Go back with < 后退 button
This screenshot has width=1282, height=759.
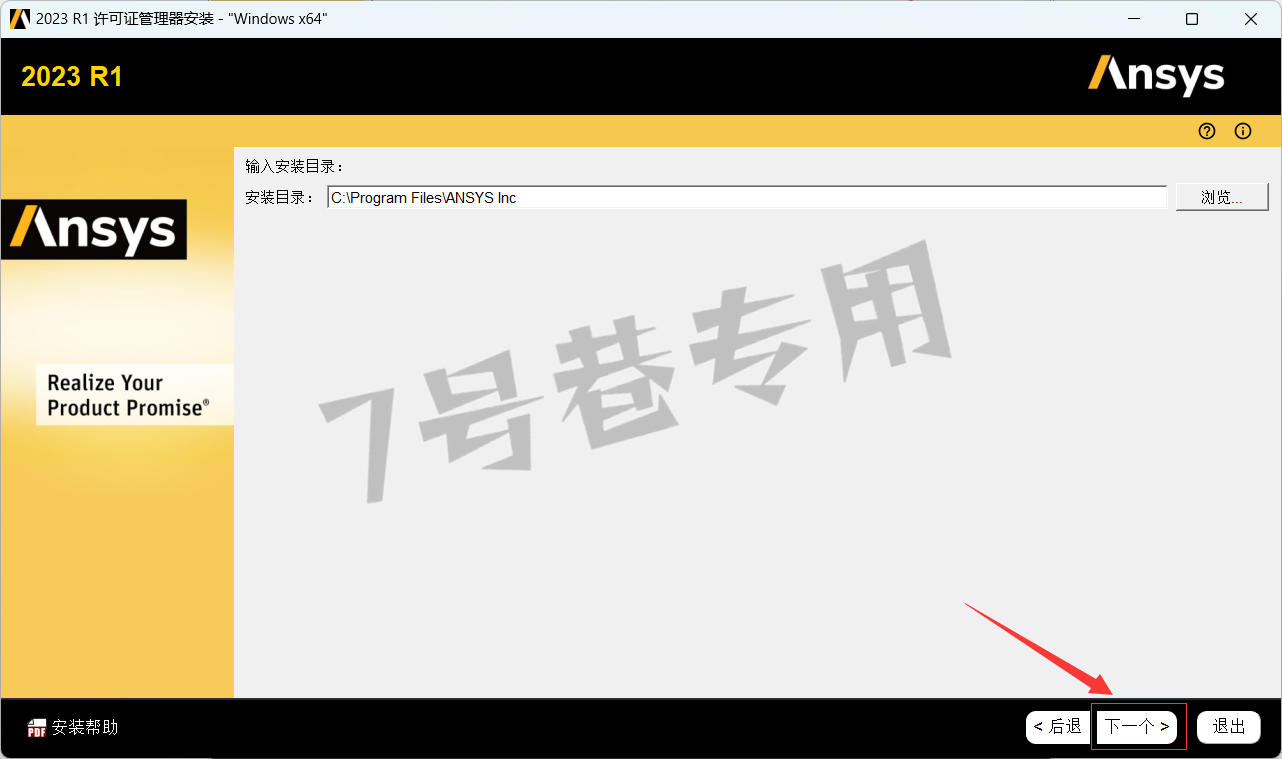[x=1057, y=727]
